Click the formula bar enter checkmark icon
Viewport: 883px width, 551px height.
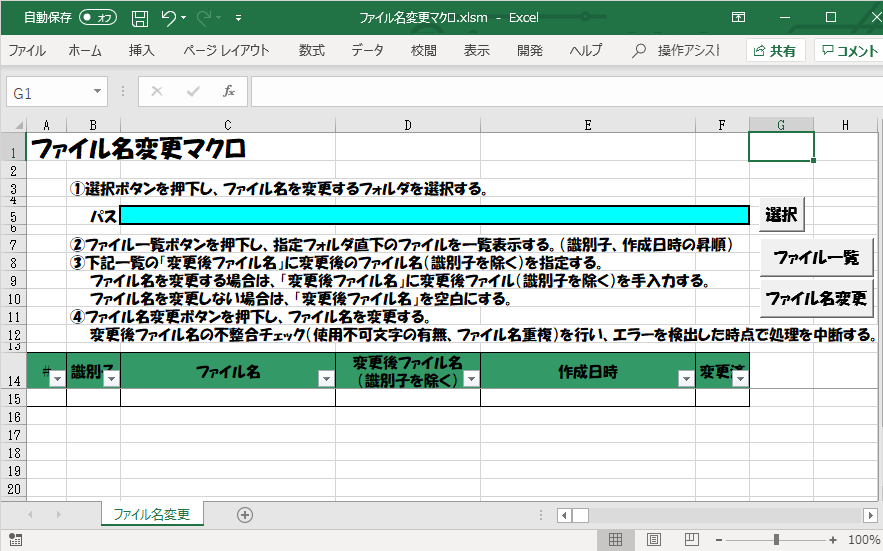pos(193,91)
